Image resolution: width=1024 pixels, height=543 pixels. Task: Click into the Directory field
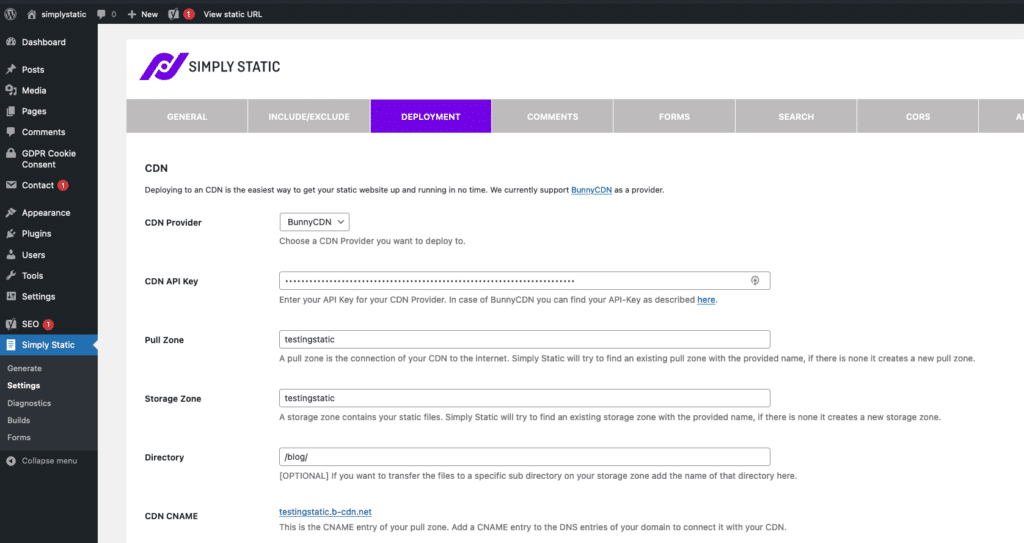tap(524, 457)
